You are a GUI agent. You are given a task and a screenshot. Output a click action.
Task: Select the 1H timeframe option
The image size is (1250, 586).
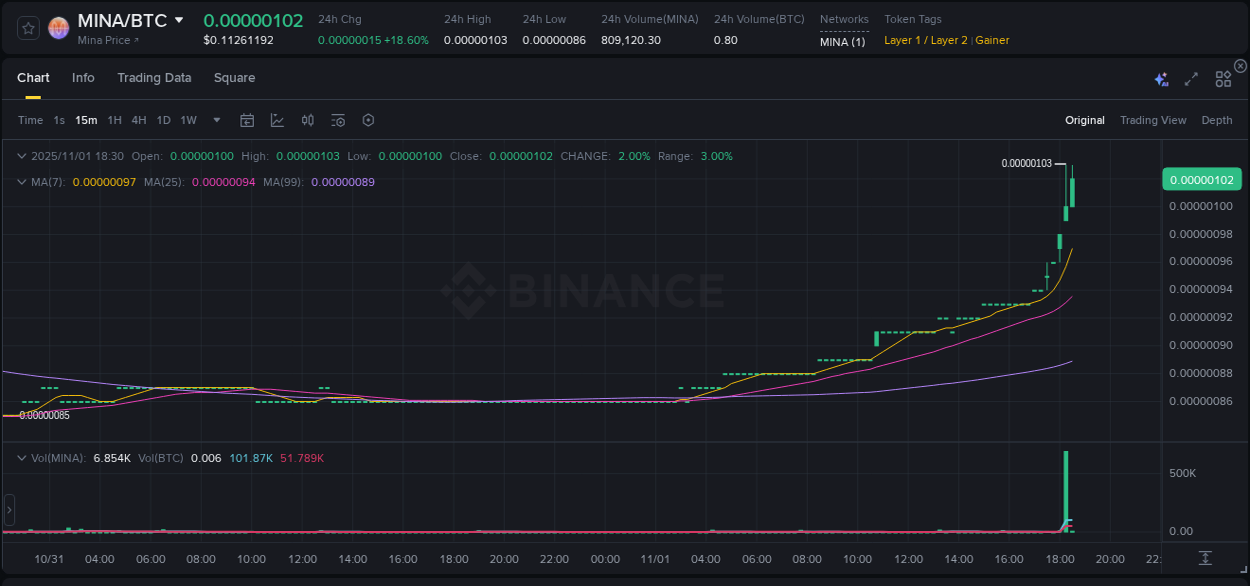[x=114, y=120]
